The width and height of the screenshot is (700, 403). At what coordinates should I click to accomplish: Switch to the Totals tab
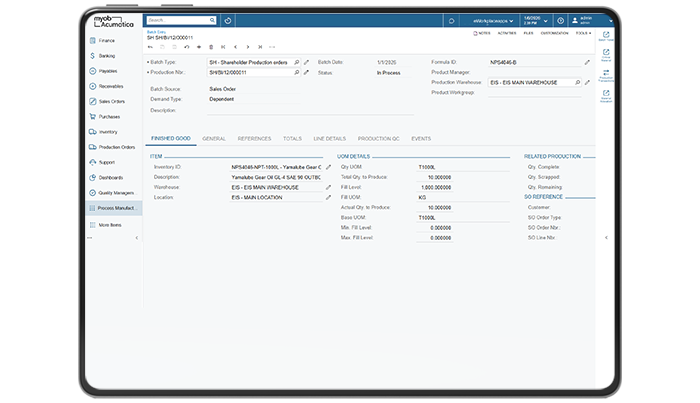tap(292, 139)
